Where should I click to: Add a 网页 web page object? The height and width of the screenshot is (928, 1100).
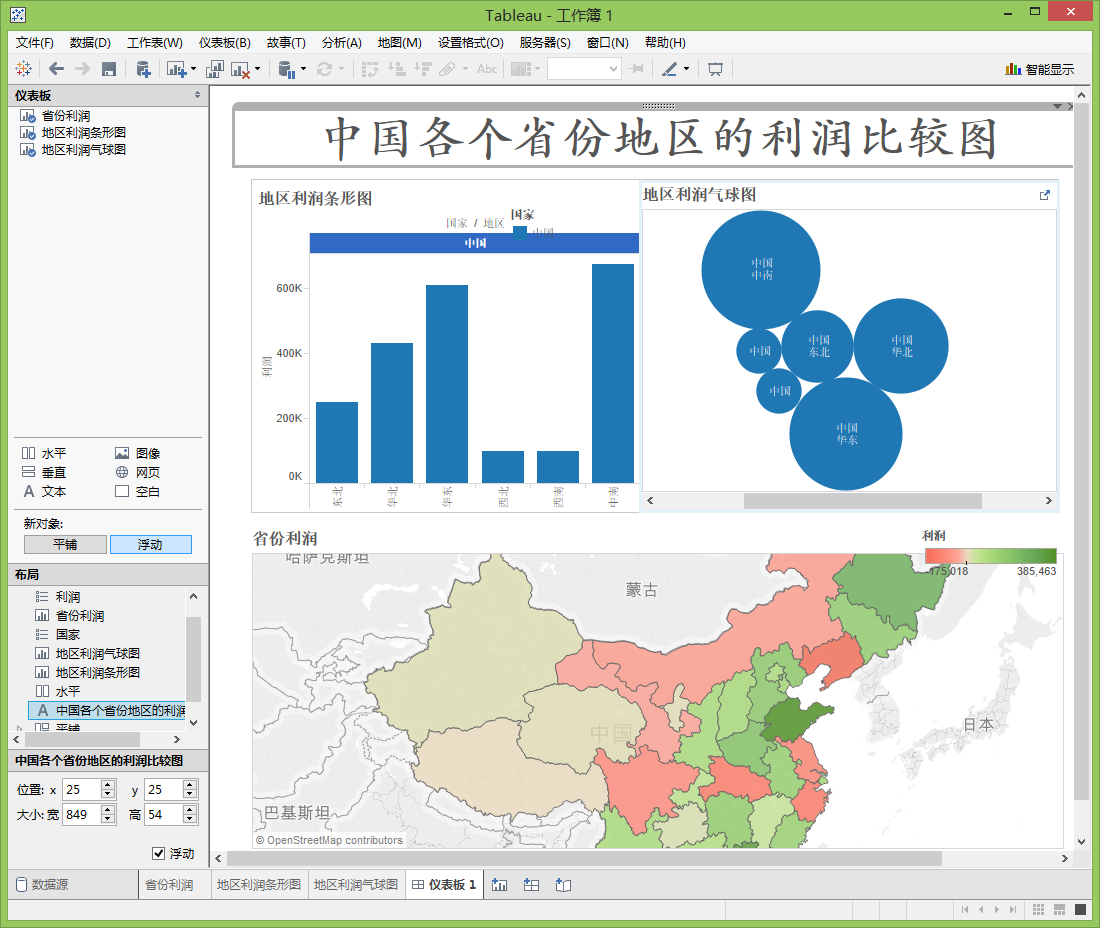coord(138,472)
